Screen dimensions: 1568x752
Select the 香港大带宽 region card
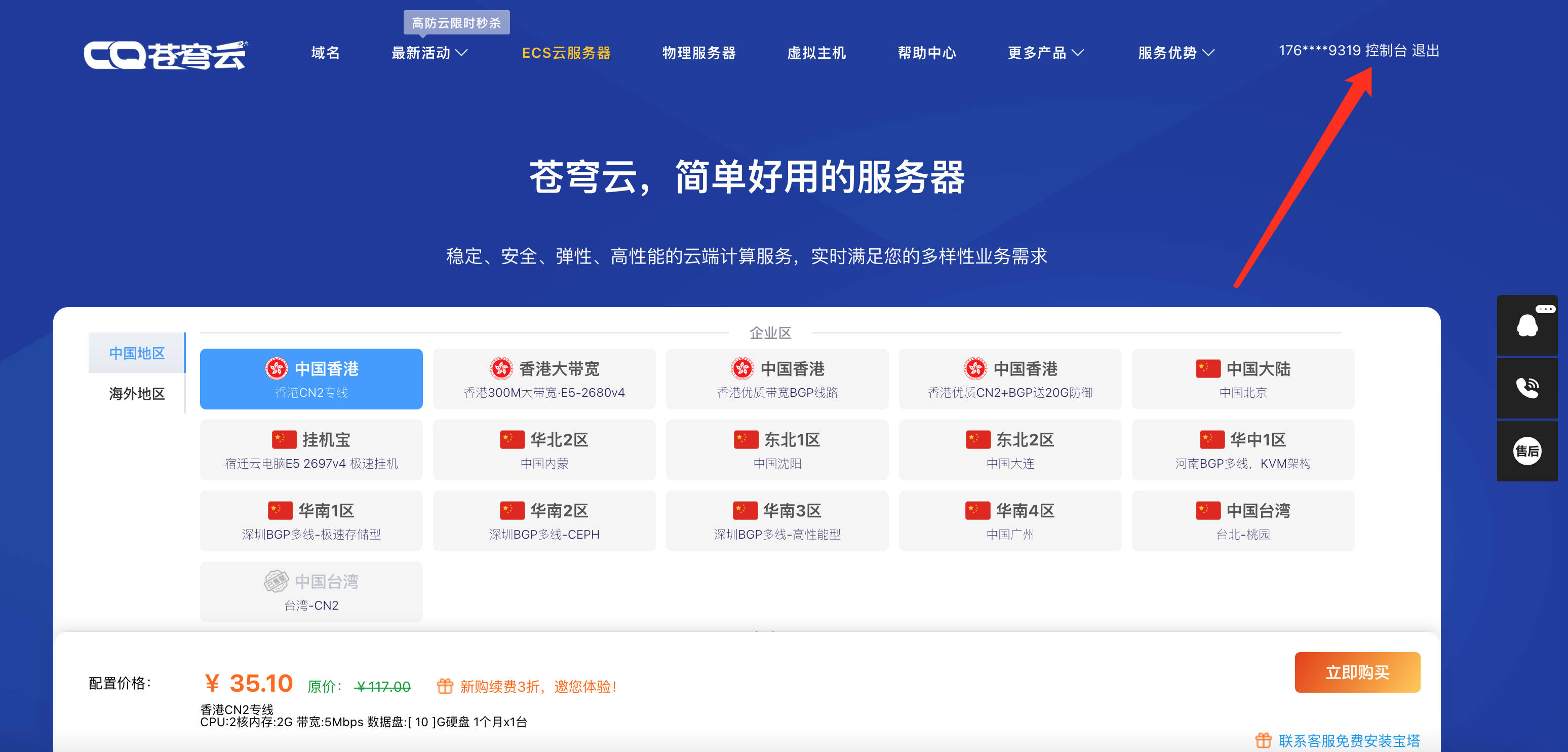click(544, 379)
